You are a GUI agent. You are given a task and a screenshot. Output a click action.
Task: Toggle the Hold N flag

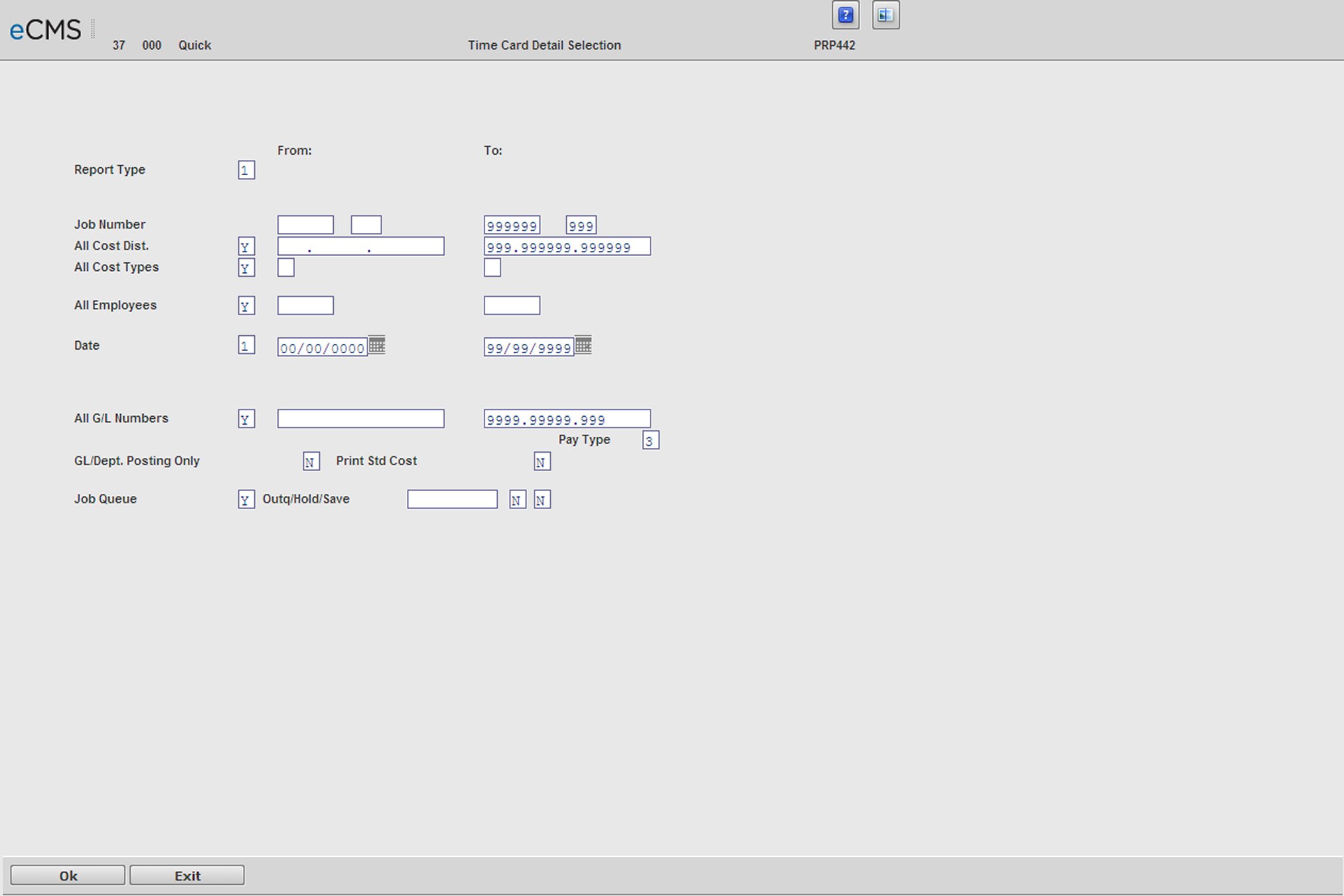click(x=518, y=499)
